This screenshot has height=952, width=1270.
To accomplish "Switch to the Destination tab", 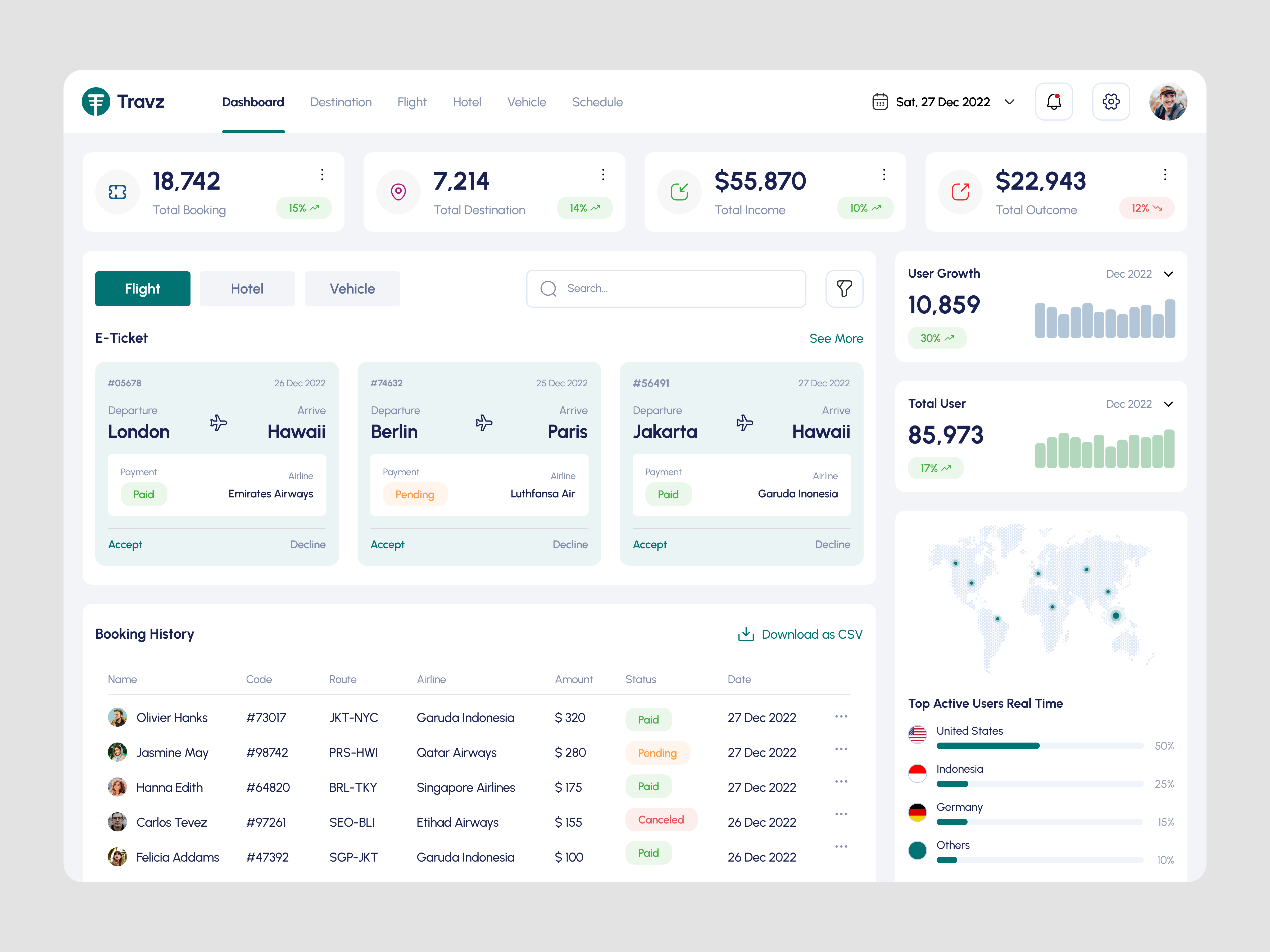I will [341, 102].
